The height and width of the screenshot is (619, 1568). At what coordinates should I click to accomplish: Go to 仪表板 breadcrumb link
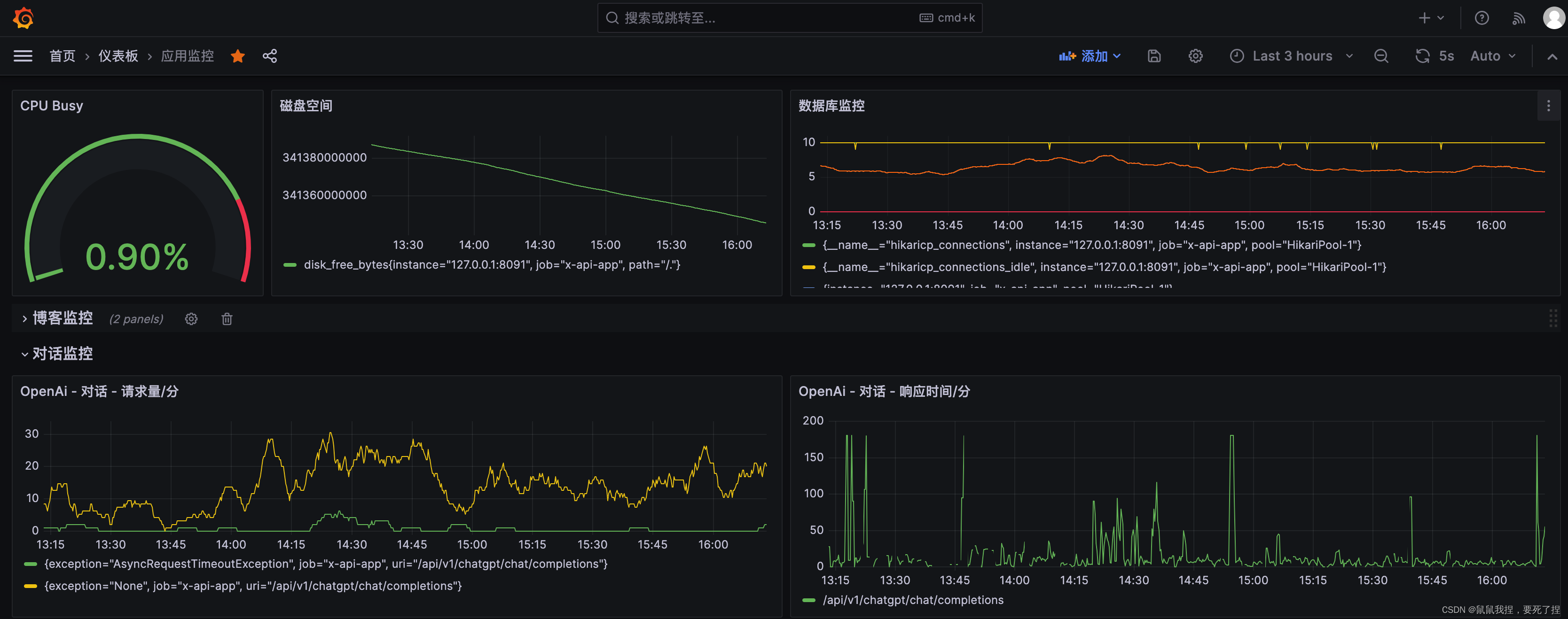click(118, 56)
